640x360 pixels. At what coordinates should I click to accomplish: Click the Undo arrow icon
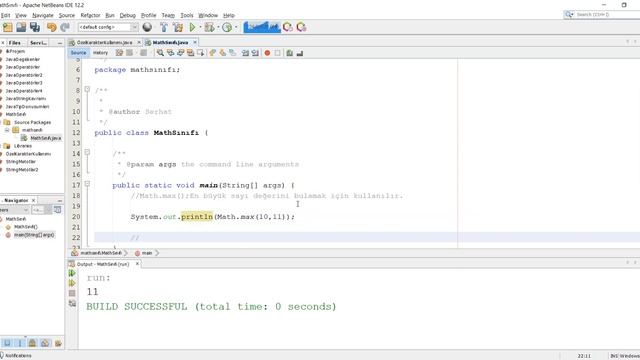coord(51,27)
